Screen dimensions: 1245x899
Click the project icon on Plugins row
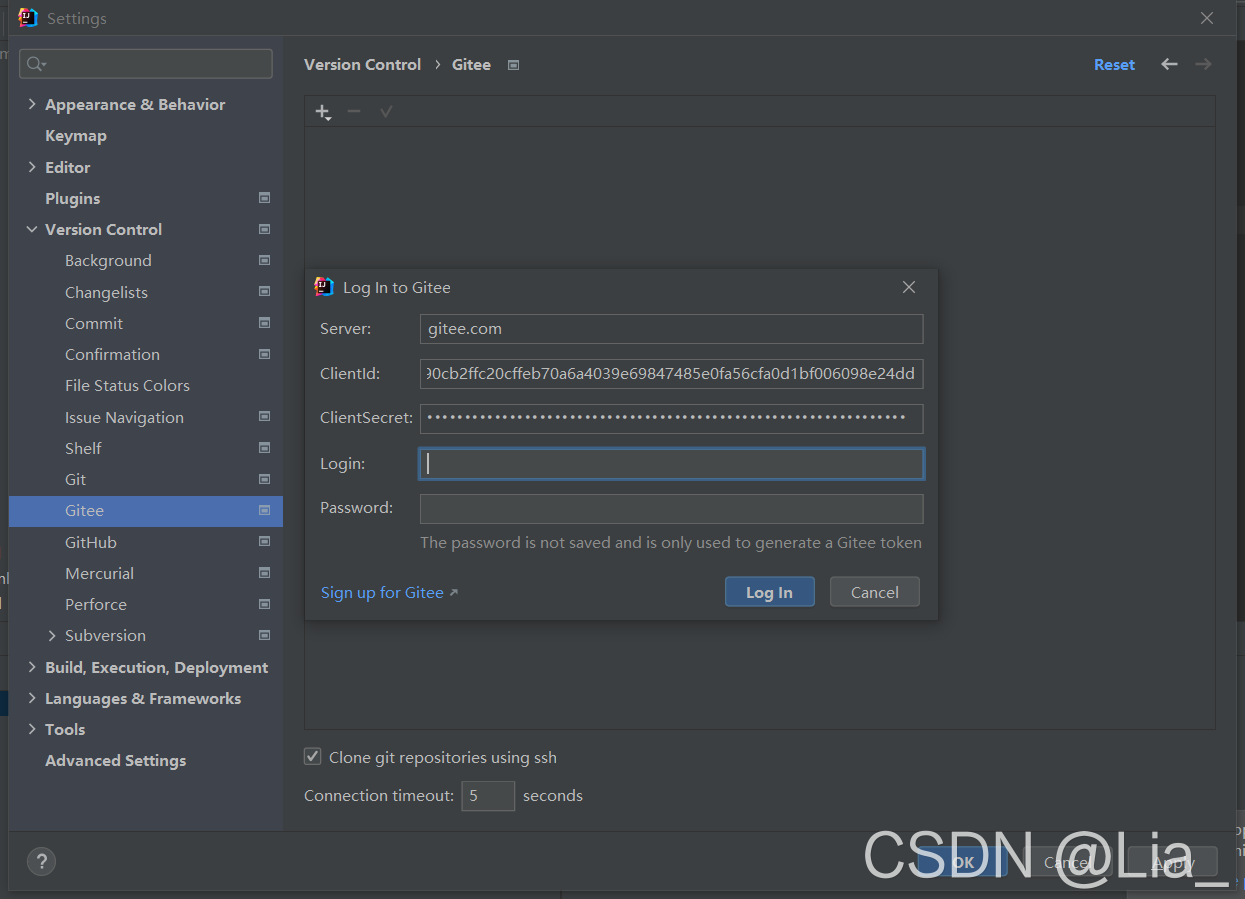click(x=264, y=198)
